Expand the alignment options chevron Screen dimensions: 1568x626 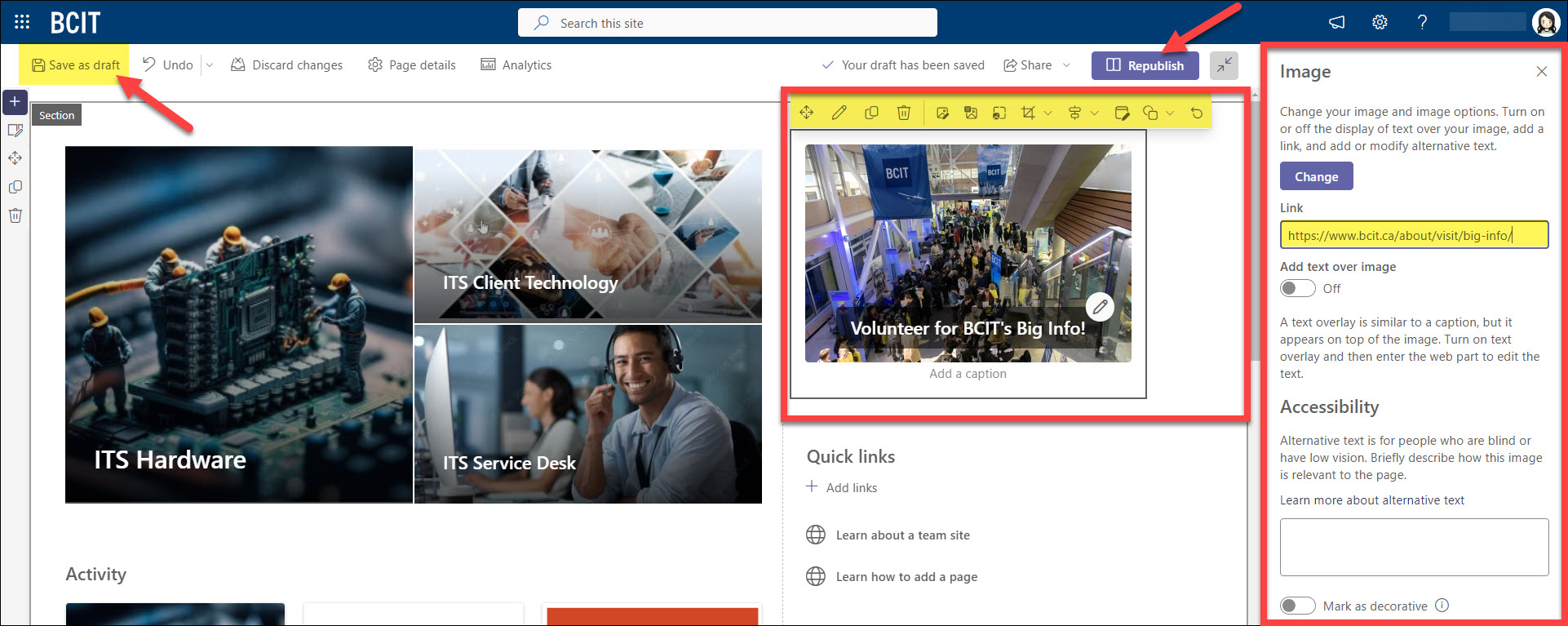tap(1095, 113)
